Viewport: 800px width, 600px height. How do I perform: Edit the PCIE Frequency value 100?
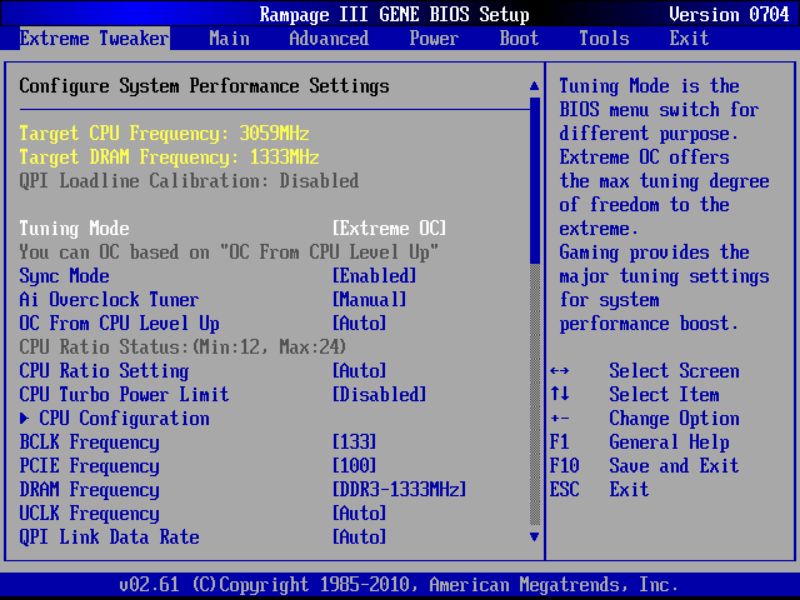[354, 466]
